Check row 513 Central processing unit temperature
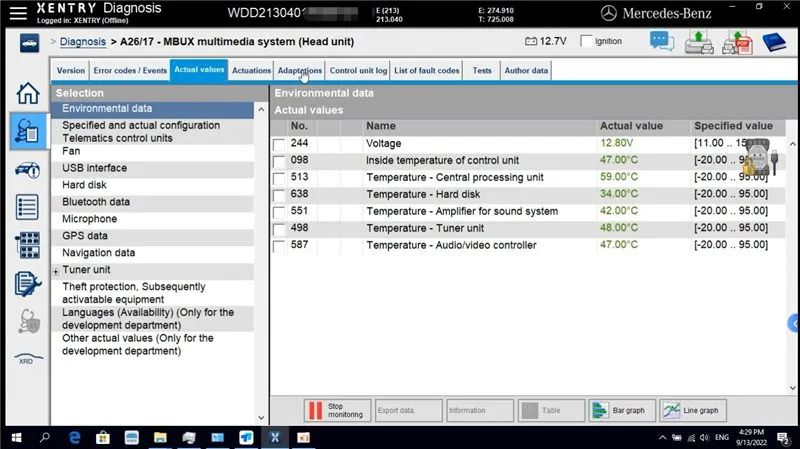 point(279,179)
